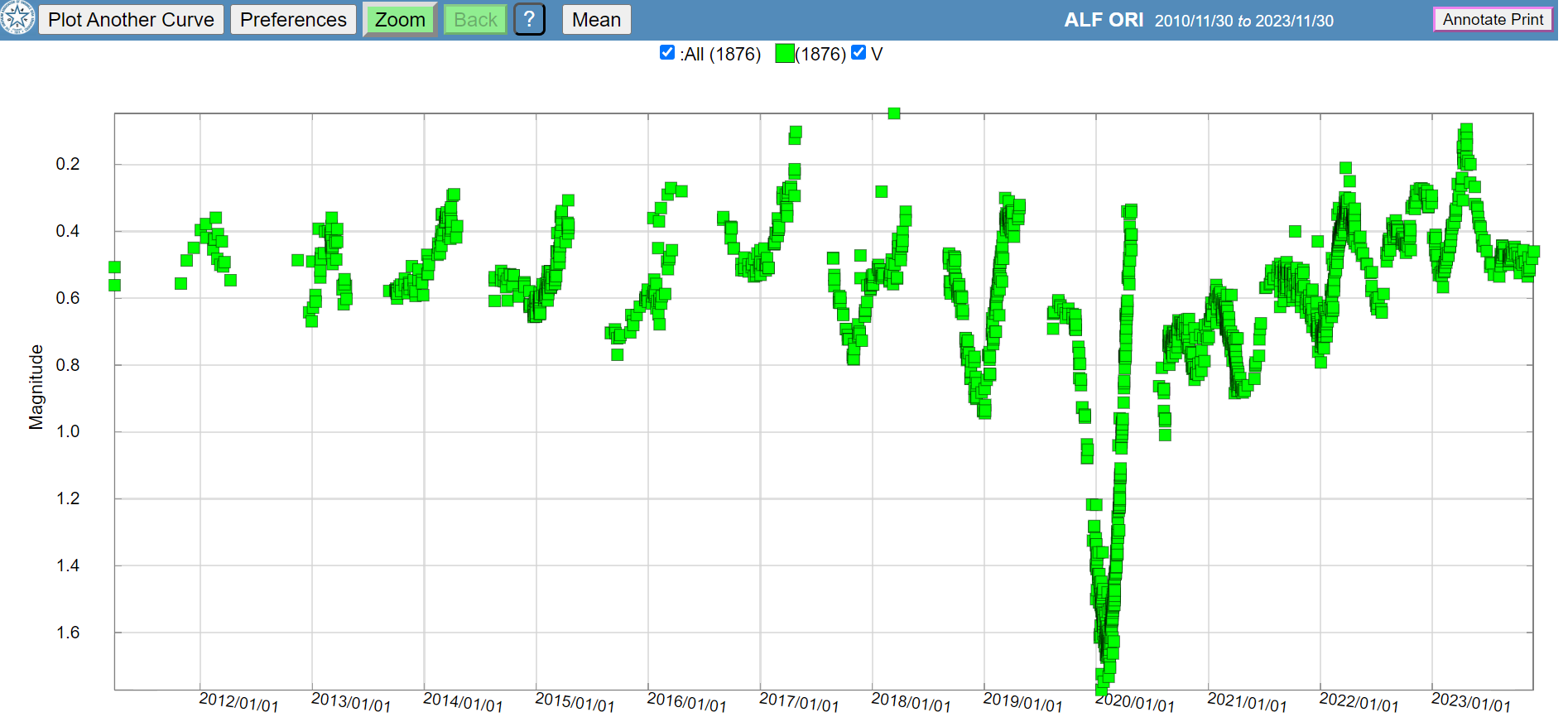The height and width of the screenshot is (717, 1568).
Task: Click the date range 2010/11/30 to 2023/11/30
Action: pyautogui.click(x=1244, y=21)
